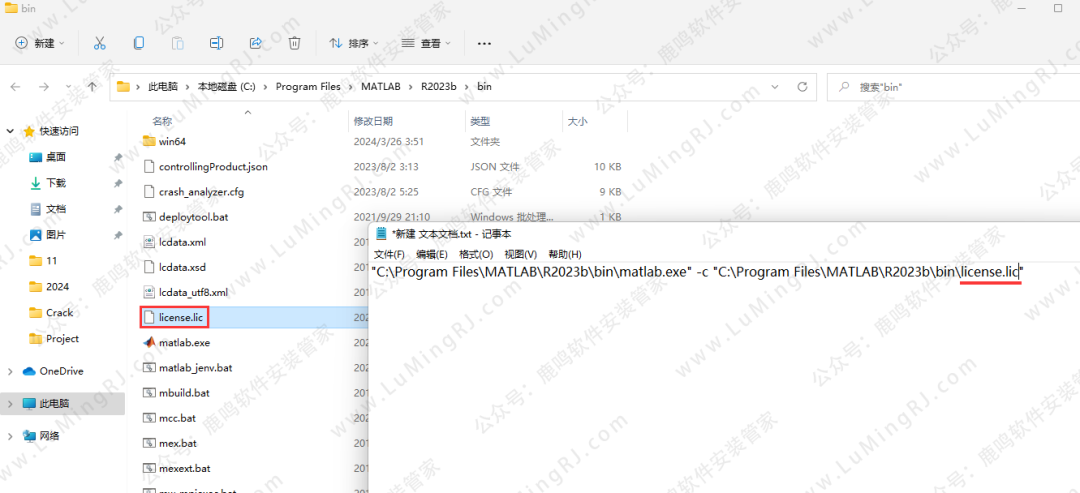Click the Copy icon in toolbar

138,43
